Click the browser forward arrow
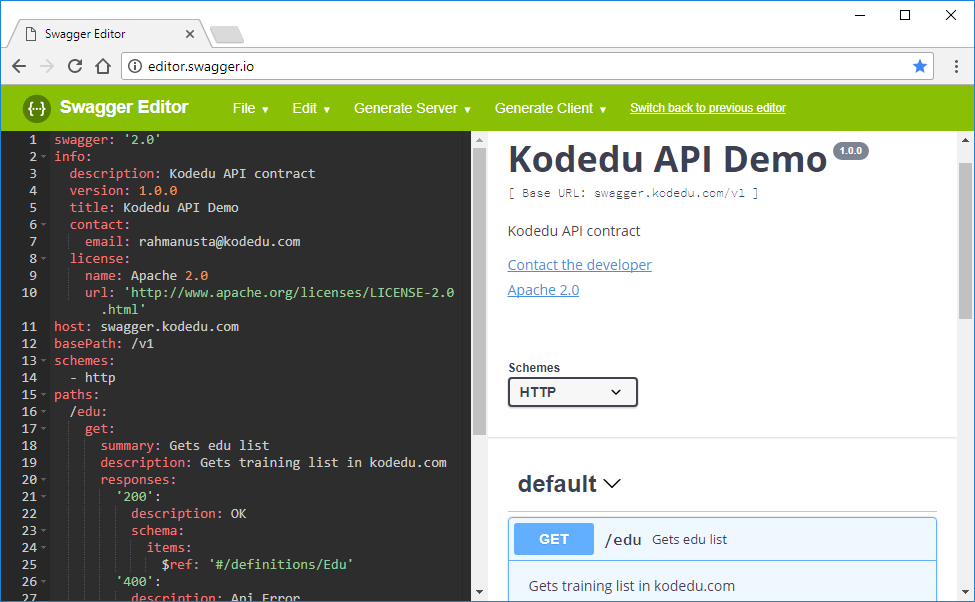 [47, 66]
